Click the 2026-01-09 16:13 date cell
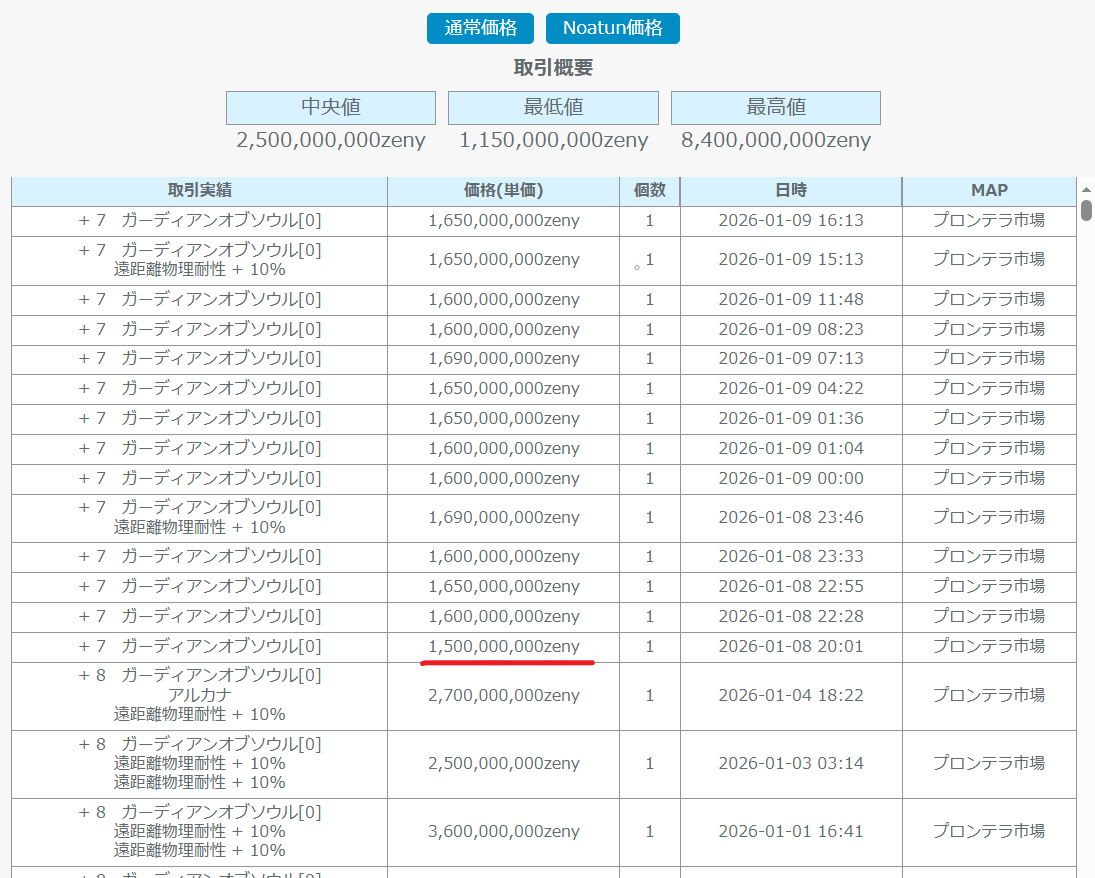 [790, 221]
